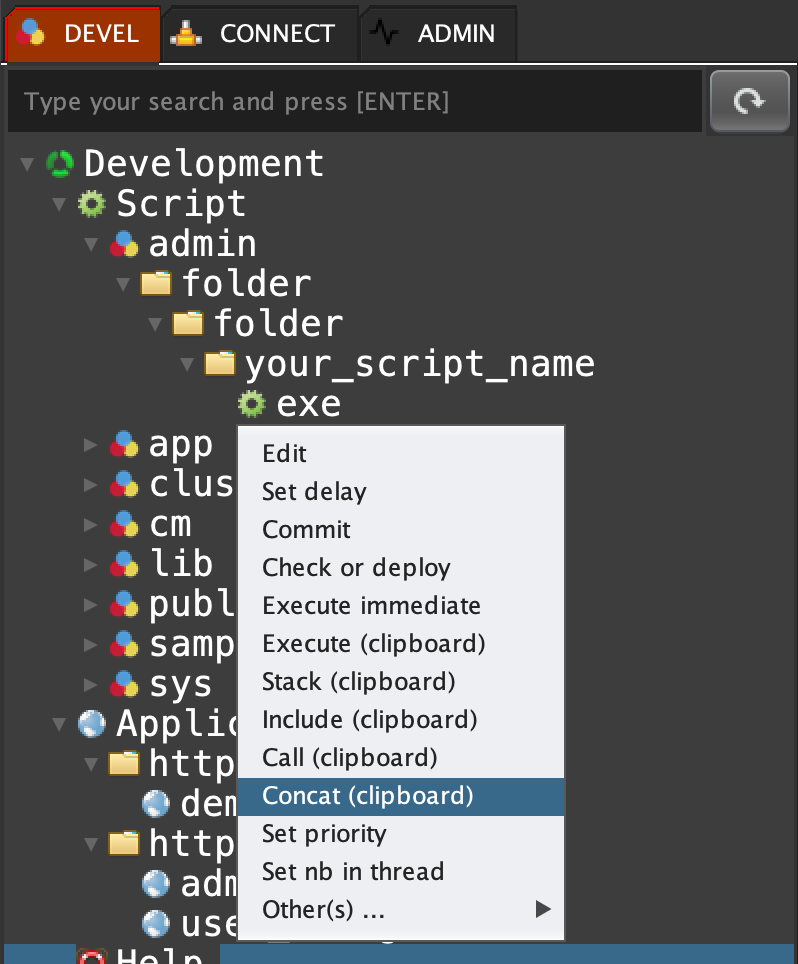The image size is (798, 964).
Task: Select Concat (clipboard) from context menu
Action: click(367, 796)
